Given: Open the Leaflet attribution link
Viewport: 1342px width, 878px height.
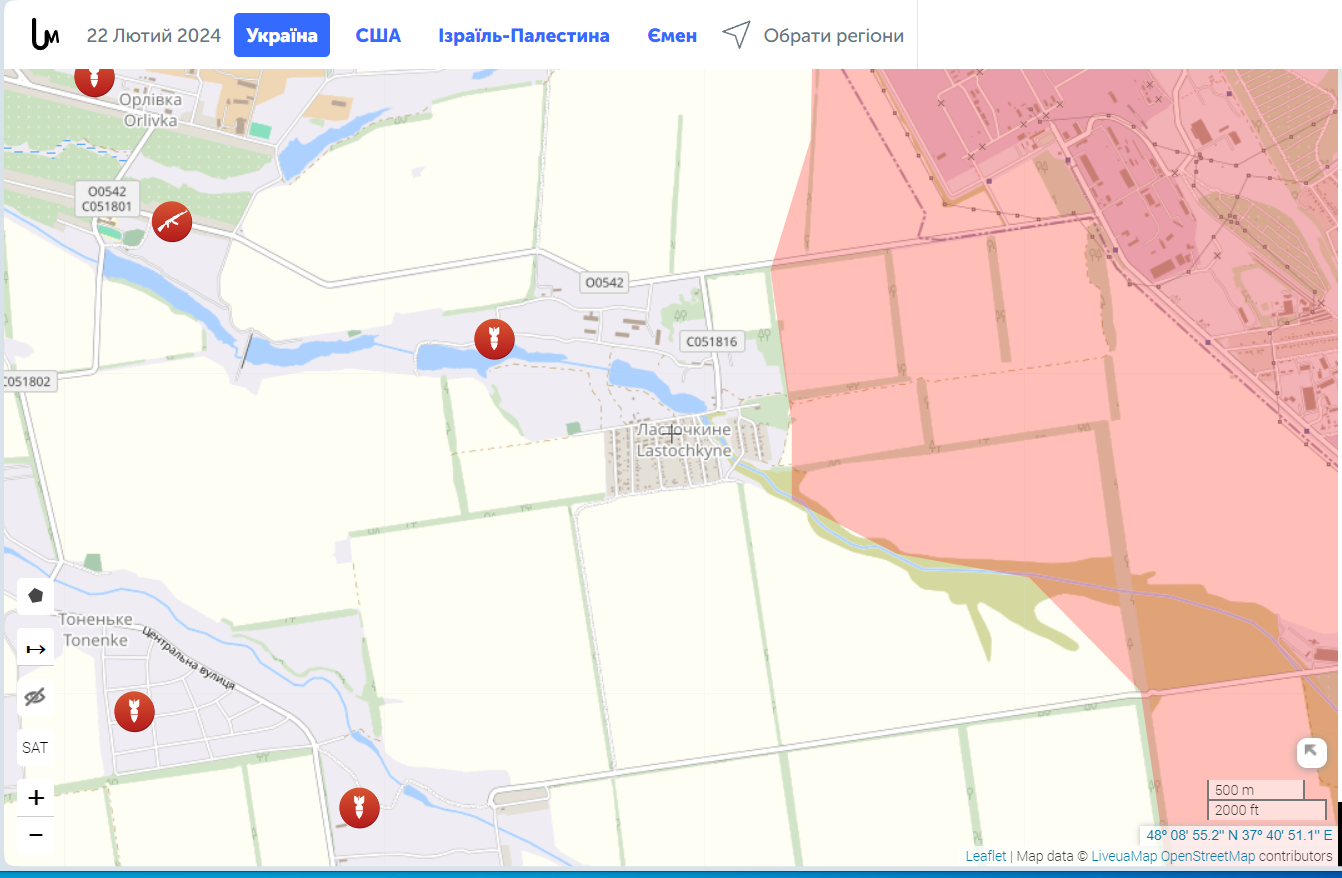Looking at the screenshot, I should pos(986,856).
